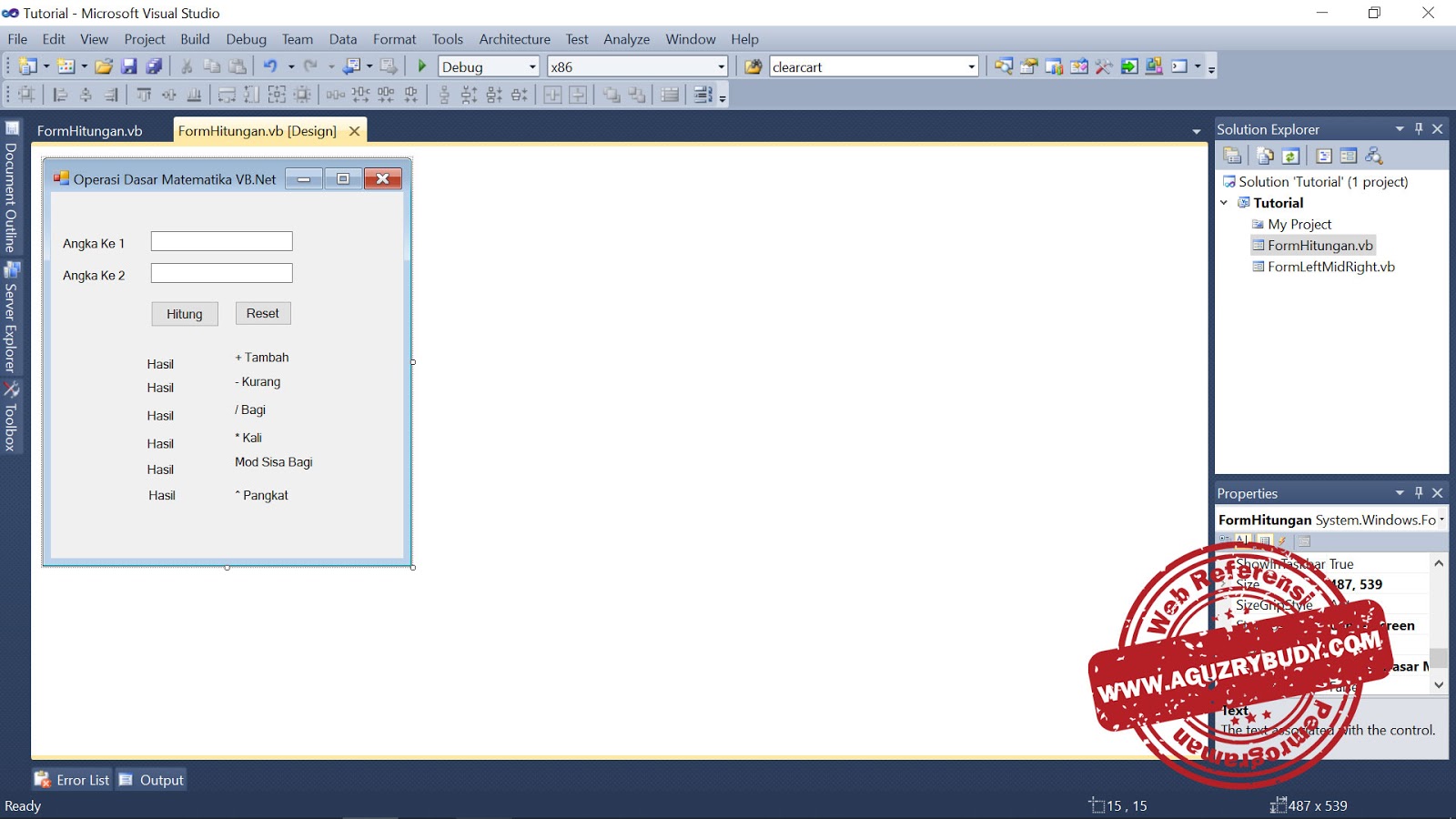Close the Solution Explorer panel
Screen dimensions: 1456x819
pos(1438,129)
